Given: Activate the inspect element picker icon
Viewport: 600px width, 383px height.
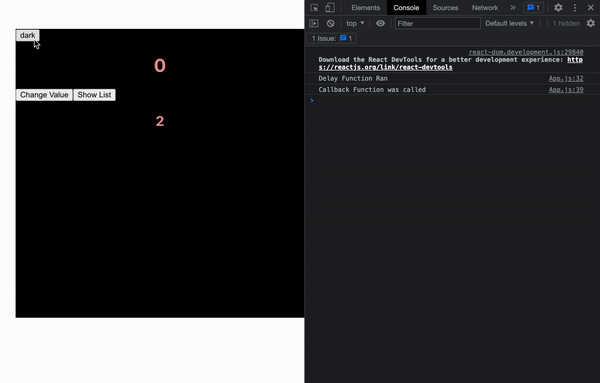Looking at the screenshot, I should (315, 8).
